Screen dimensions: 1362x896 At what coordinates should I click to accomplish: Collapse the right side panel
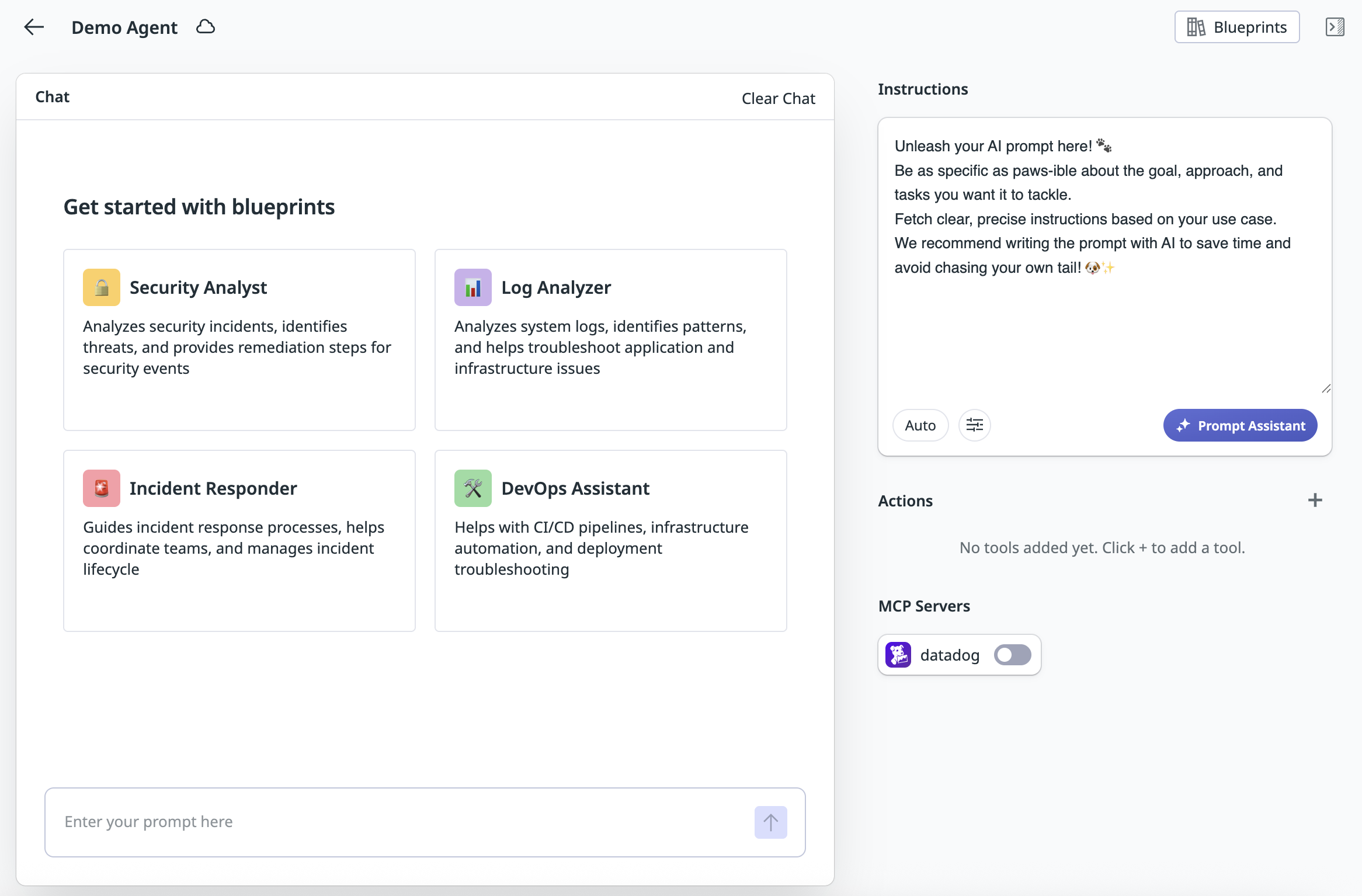click(1335, 27)
